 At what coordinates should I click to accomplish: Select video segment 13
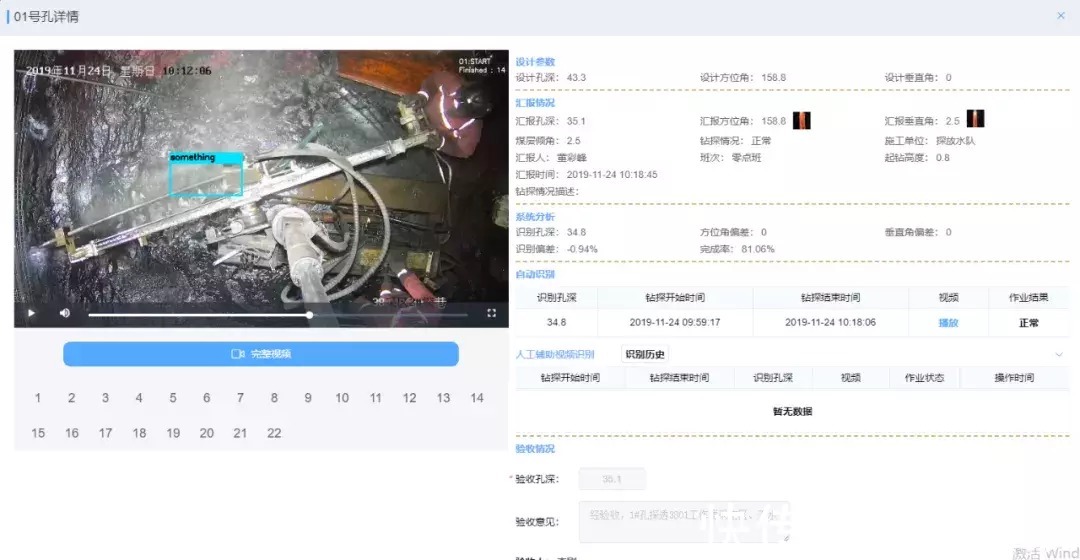pyautogui.click(x=444, y=398)
